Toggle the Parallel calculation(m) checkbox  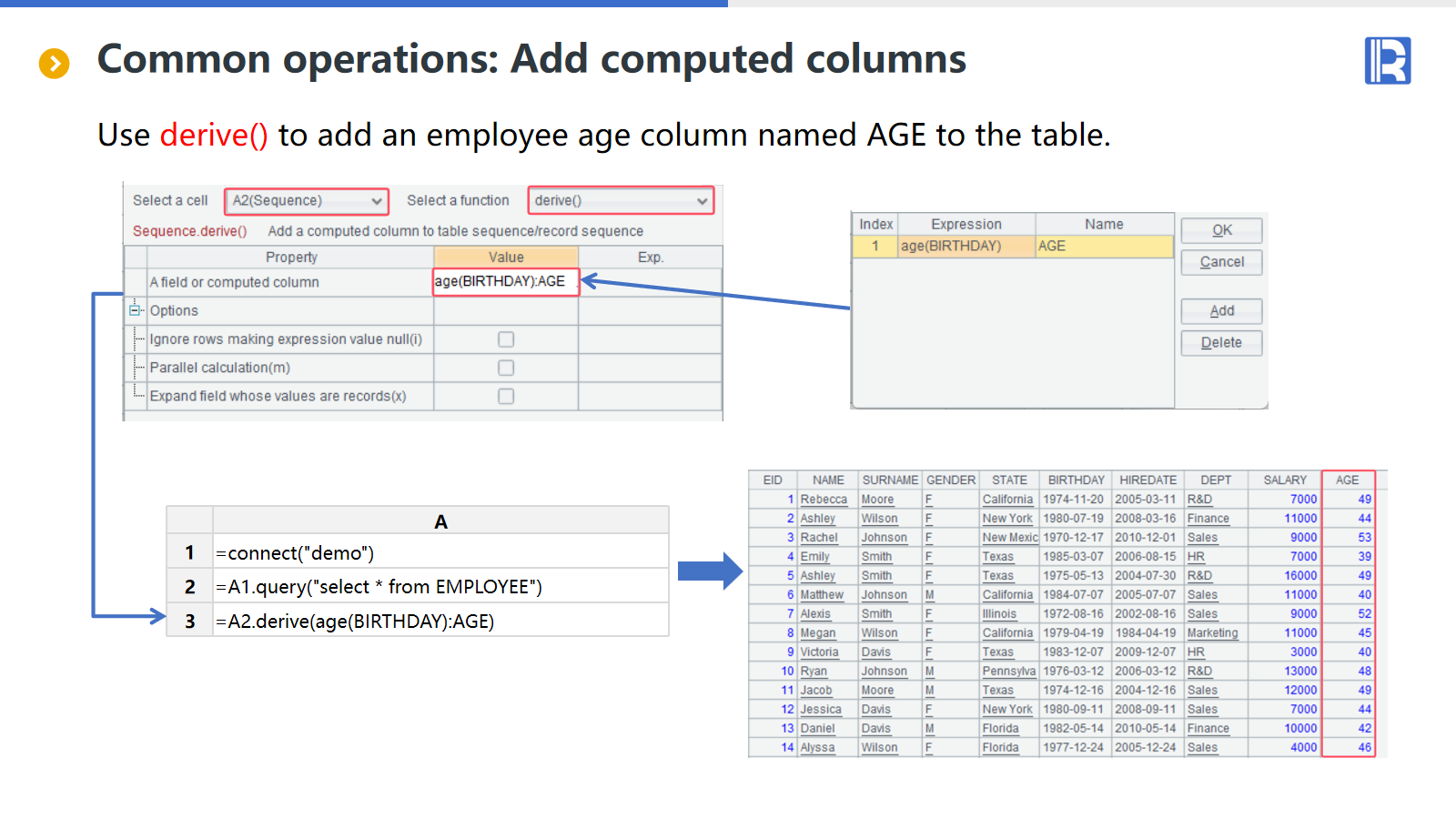click(x=506, y=368)
